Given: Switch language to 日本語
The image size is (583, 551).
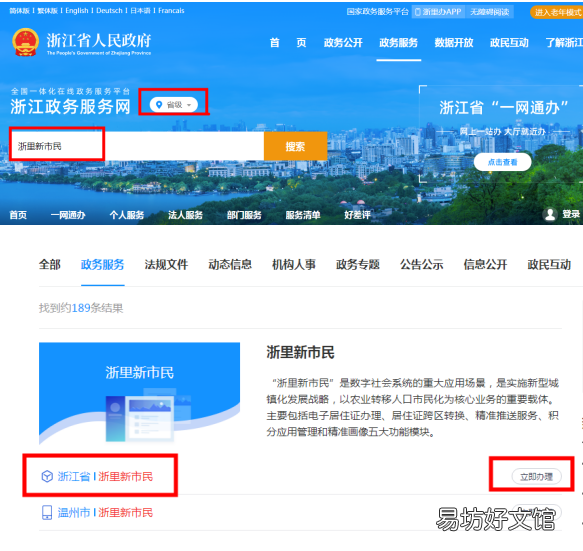Looking at the screenshot, I should coord(140,11).
